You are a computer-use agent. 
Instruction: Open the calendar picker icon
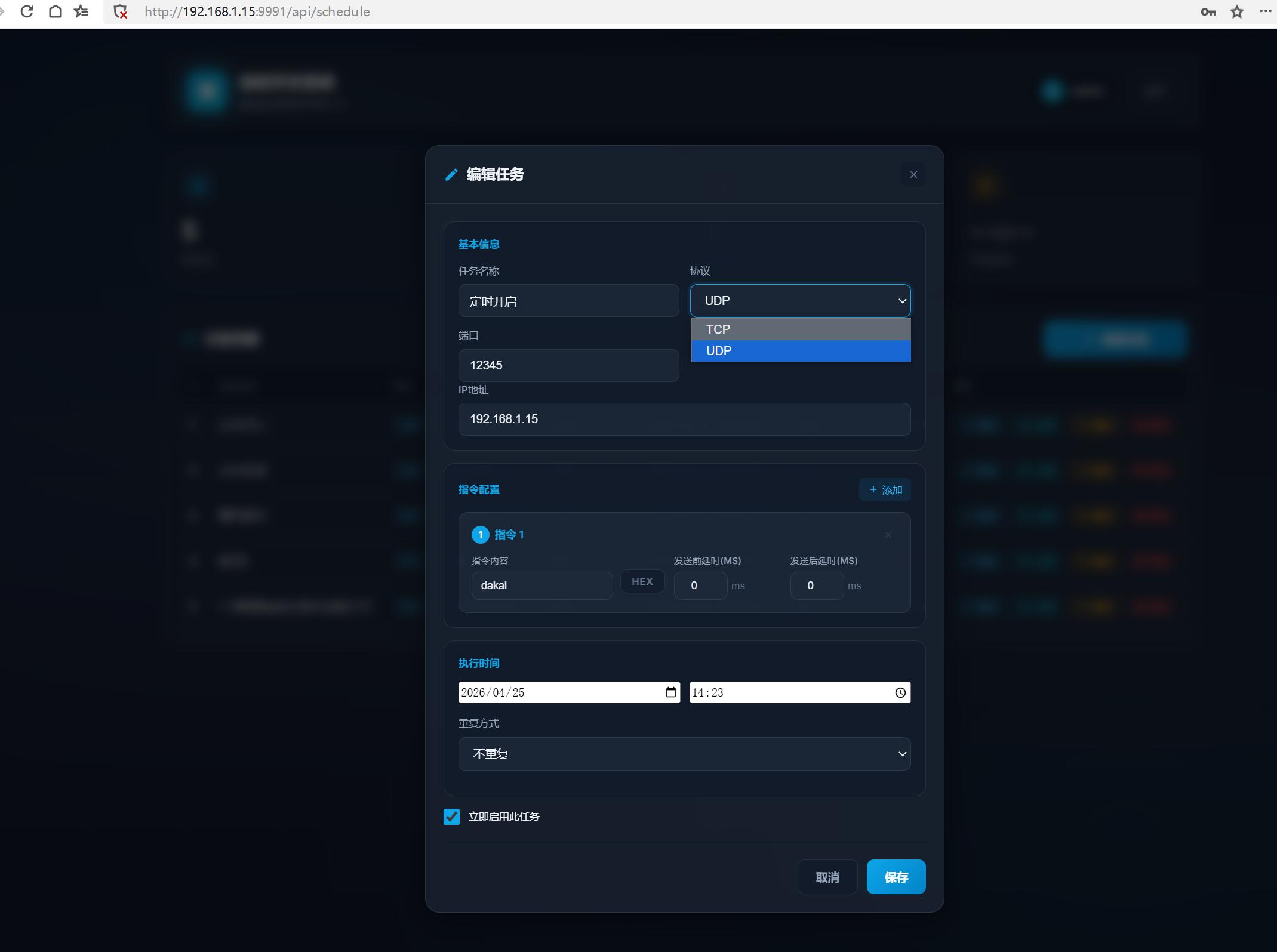[670, 692]
